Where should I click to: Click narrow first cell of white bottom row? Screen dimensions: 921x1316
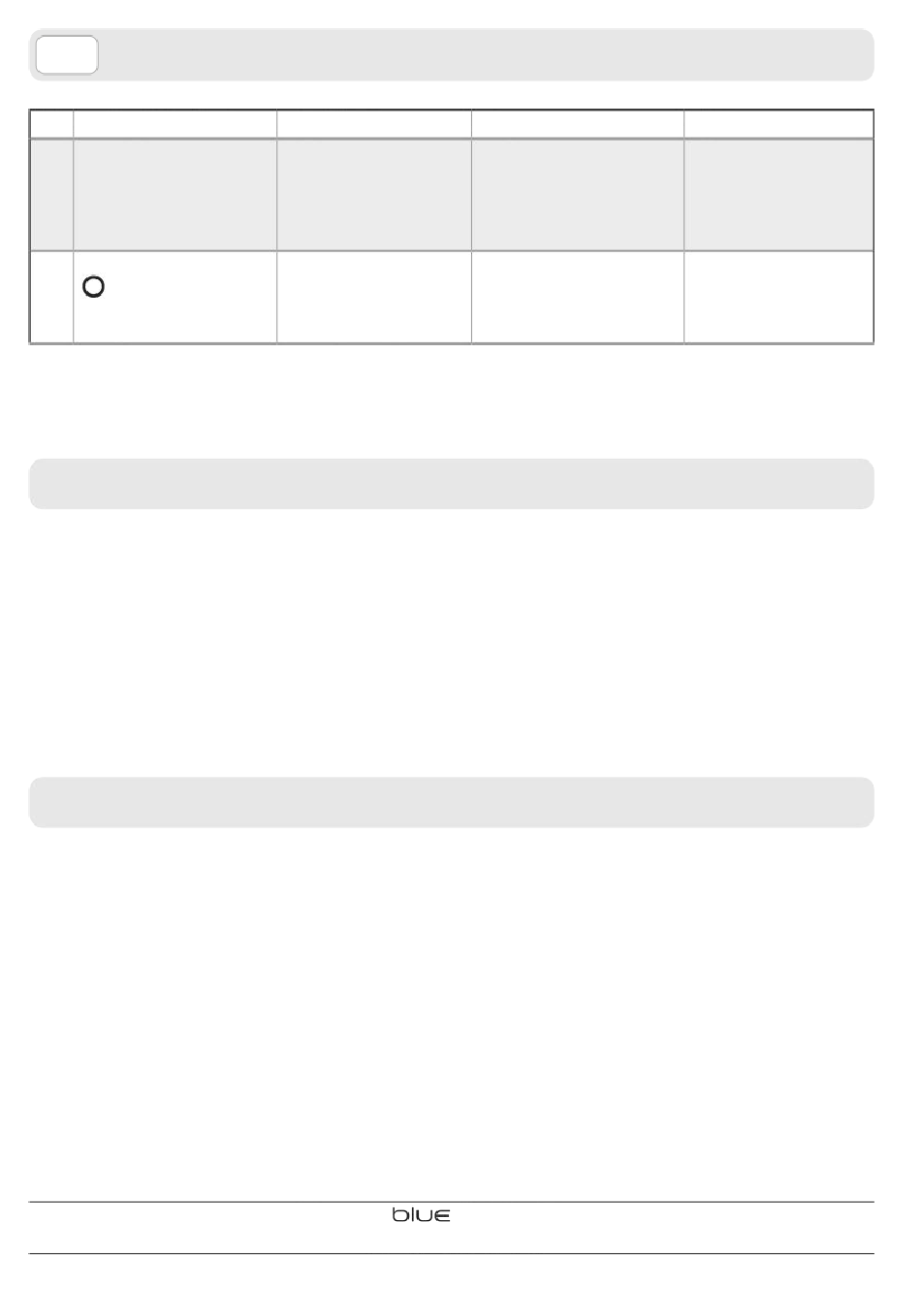(x=51, y=297)
